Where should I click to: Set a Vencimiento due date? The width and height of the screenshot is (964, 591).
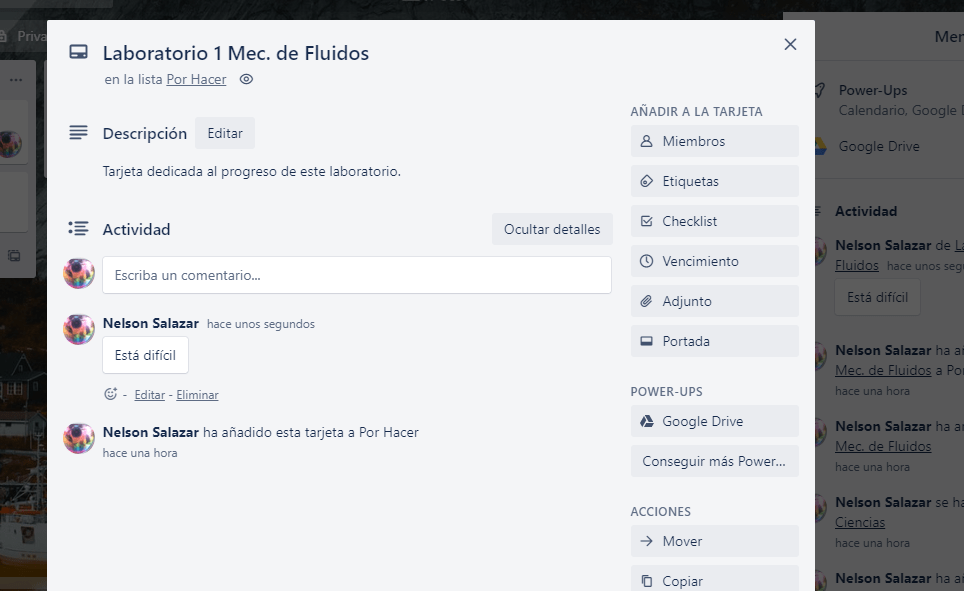pyautogui.click(x=714, y=261)
